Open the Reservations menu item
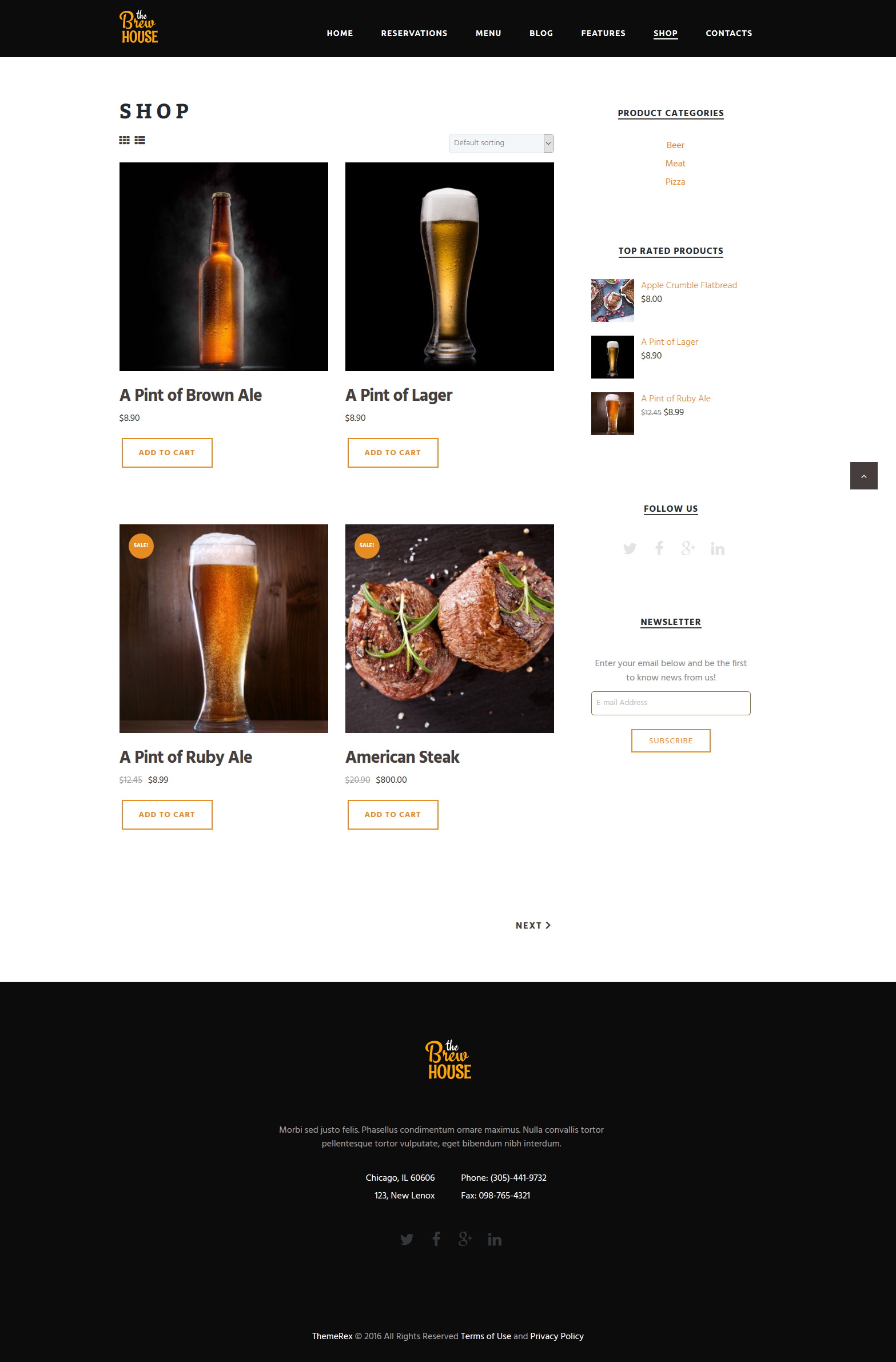 click(414, 33)
